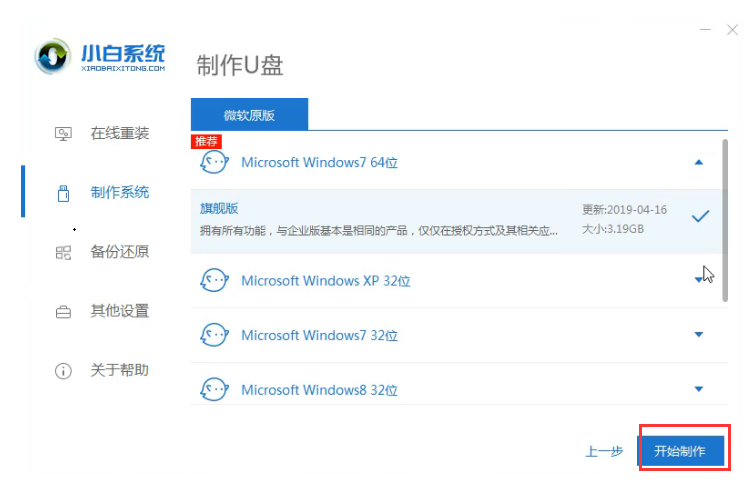Expand the Microsoft Windows8 32位 section
This screenshot has height=484, width=751.
coord(699,389)
